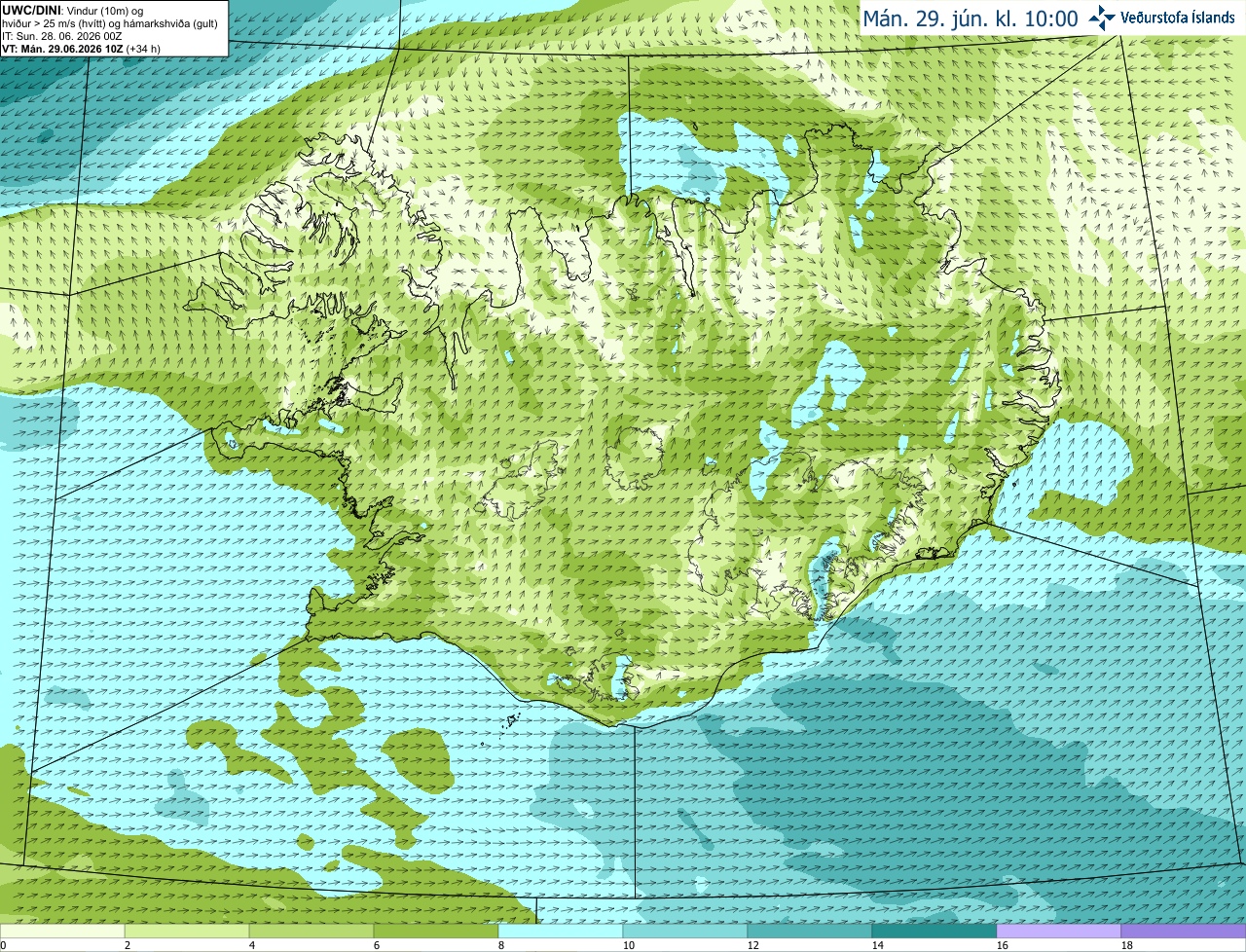
Task: Click the legend scale label 18
Action: pyautogui.click(x=1127, y=945)
